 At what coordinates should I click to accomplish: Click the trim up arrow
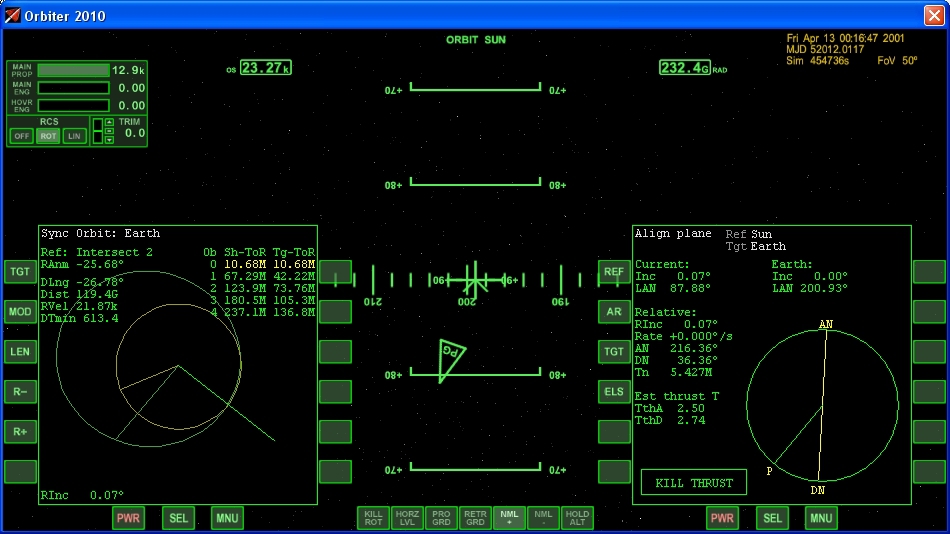click(x=109, y=123)
